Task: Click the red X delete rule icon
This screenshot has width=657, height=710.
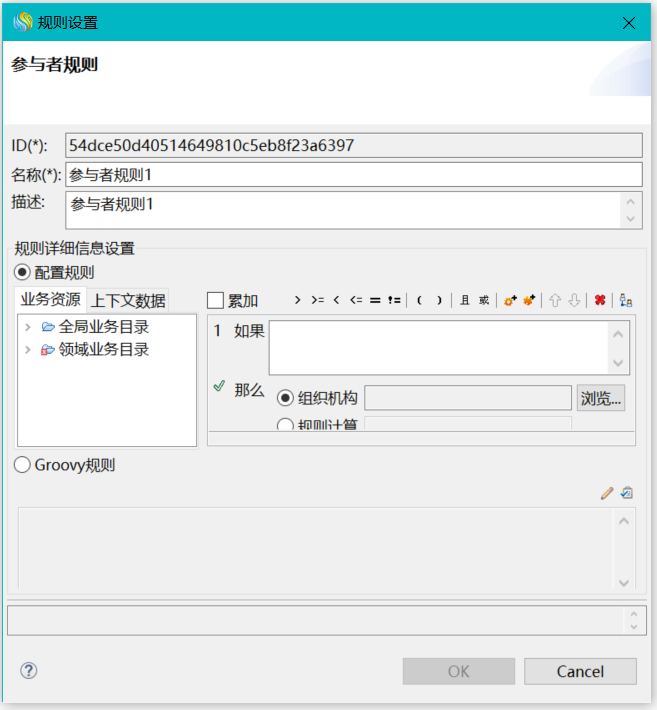Action: tap(600, 300)
